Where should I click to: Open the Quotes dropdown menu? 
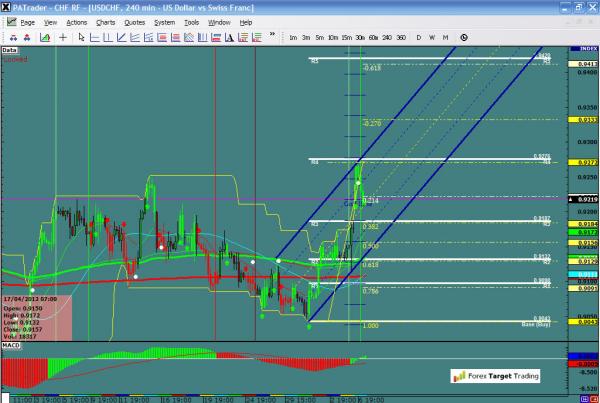pos(134,21)
